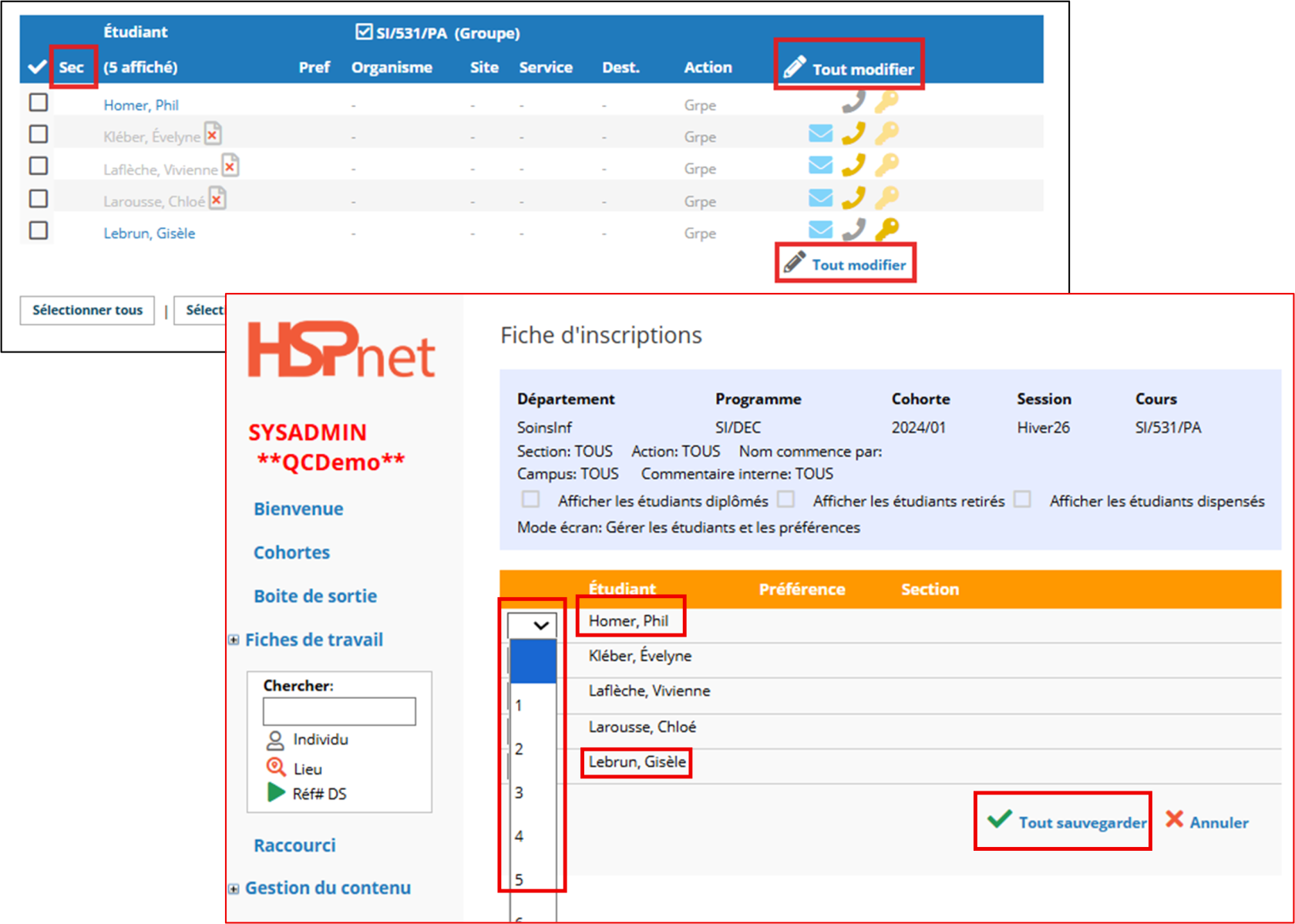The height and width of the screenshot is (924, 1295).
Task: Click the phone icon in Larousse, Chloé row
Action: [x=853, y=198]
